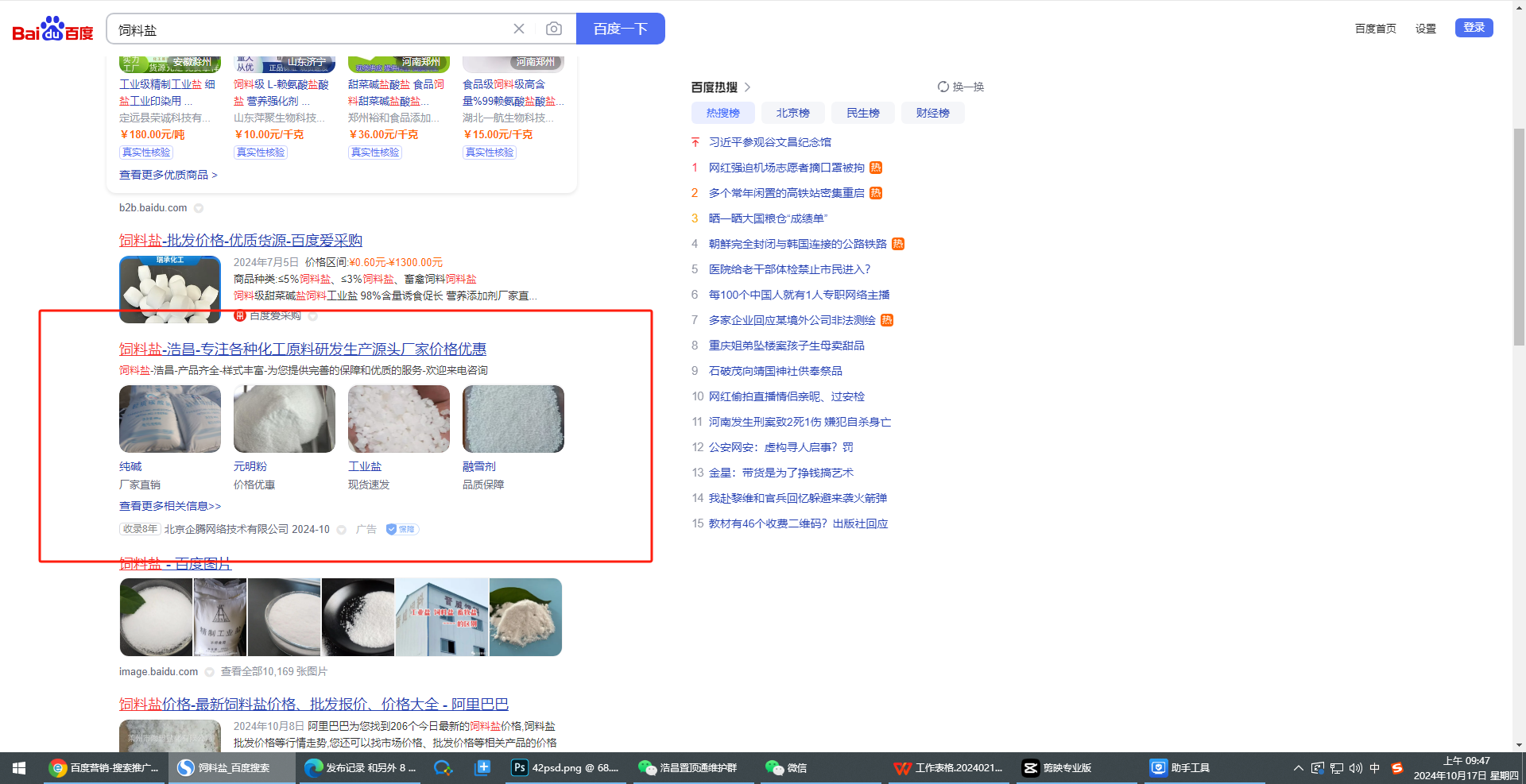Click the search input field containing 饲料盐
This screenshot has width=1526, height=784.
(310, 29)
